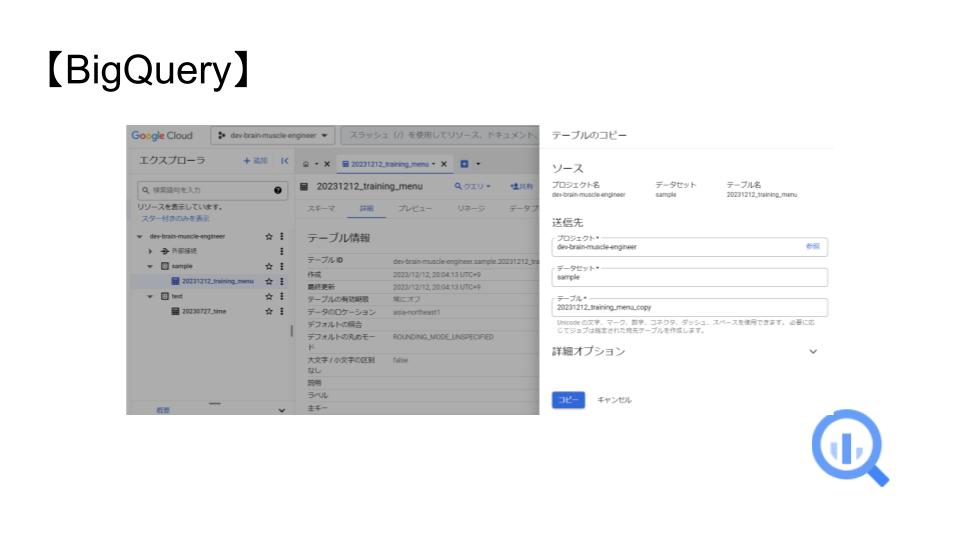
Task: Click the キャンセル button
Action: tap(614, 400)
